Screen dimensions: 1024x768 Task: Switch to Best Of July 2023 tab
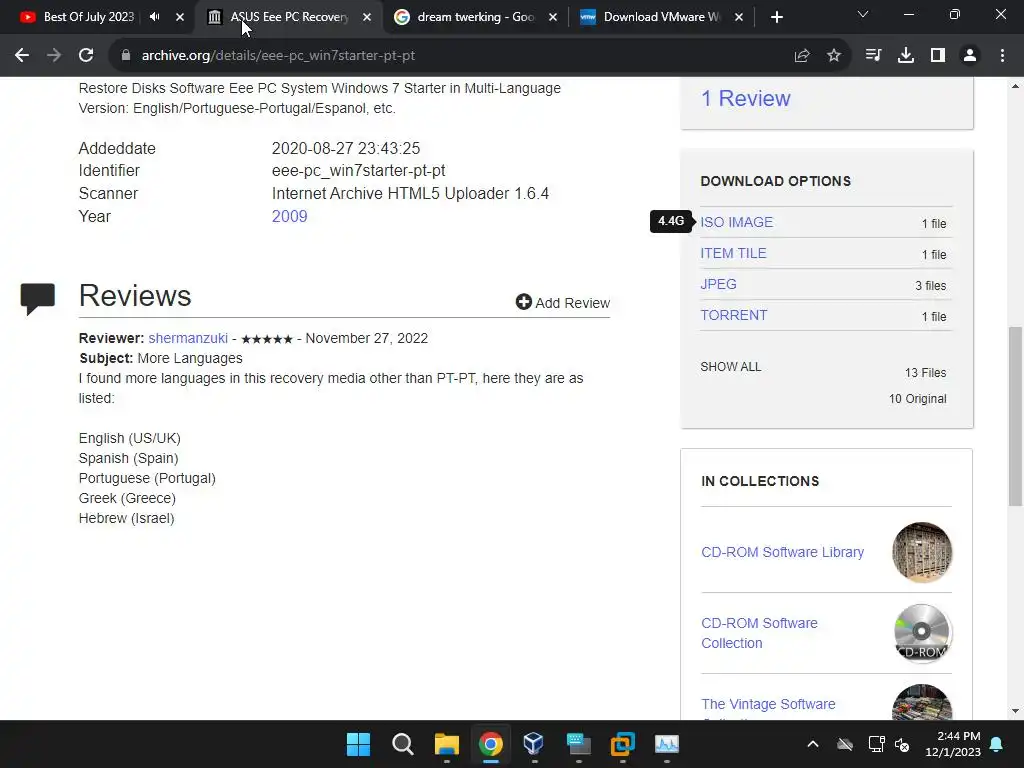tap(88, 17)
